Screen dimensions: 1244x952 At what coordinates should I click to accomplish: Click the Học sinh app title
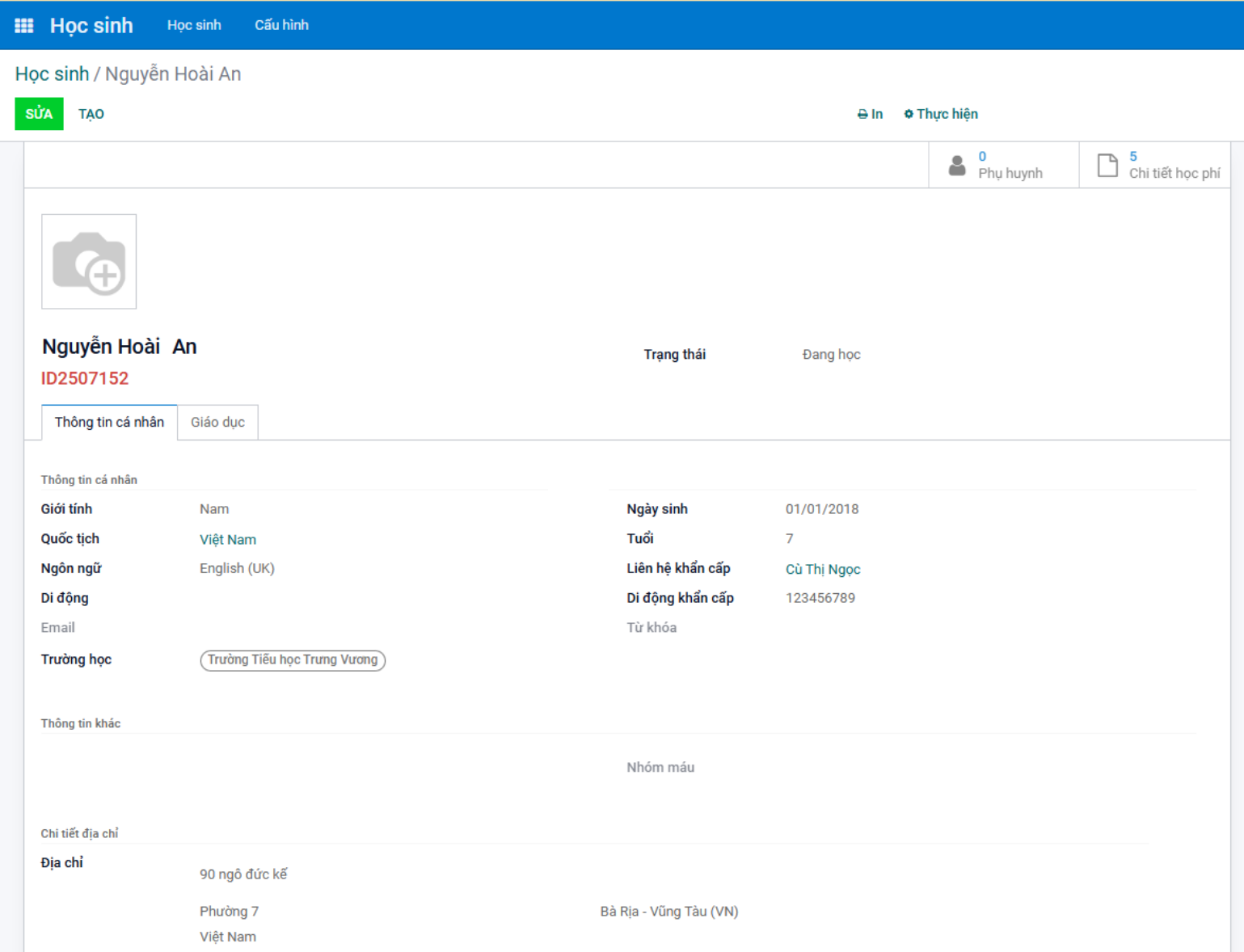tap(91, 26)
